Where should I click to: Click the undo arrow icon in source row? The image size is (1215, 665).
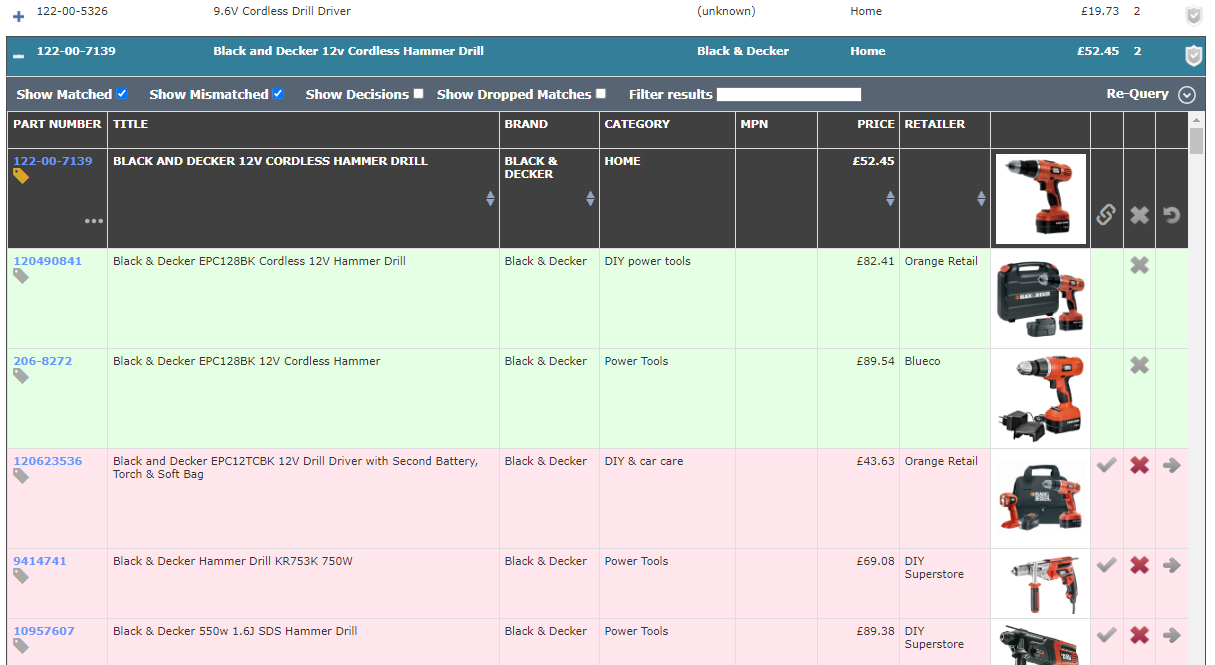1172,215
